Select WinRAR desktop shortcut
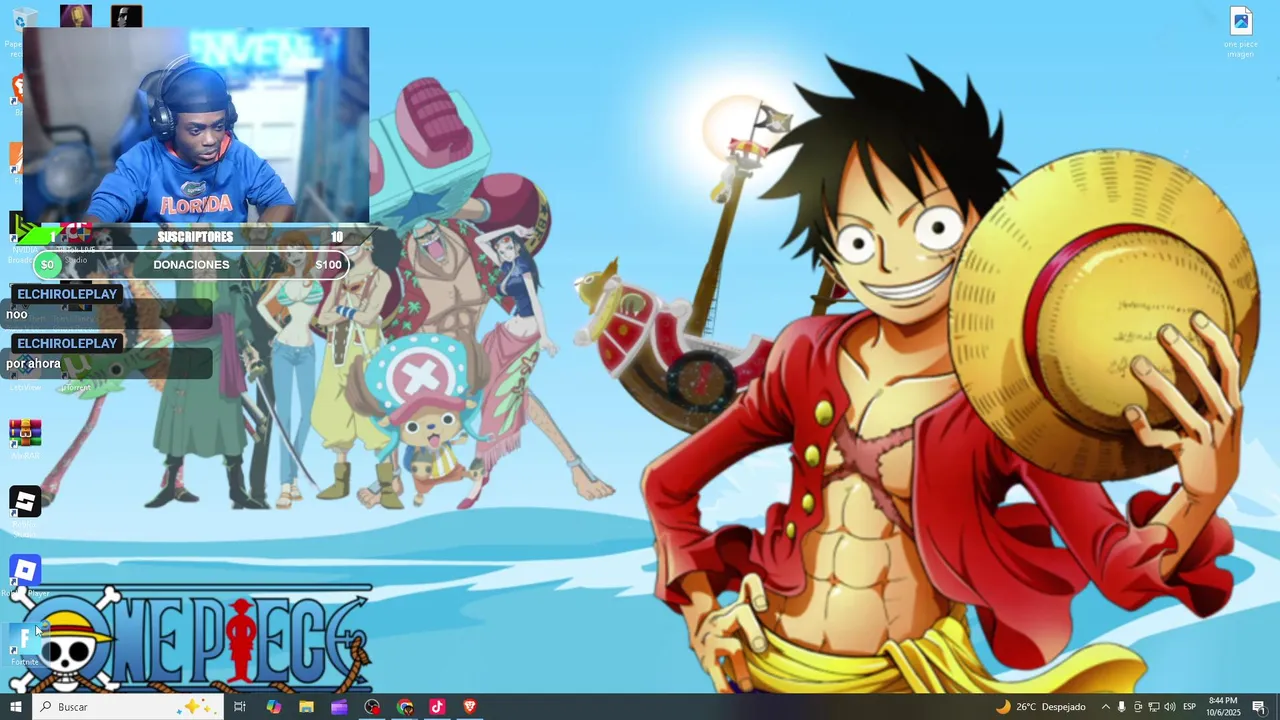Viewport: 1280px width, 720px height. pyautogui.click(x=25, y=438)
